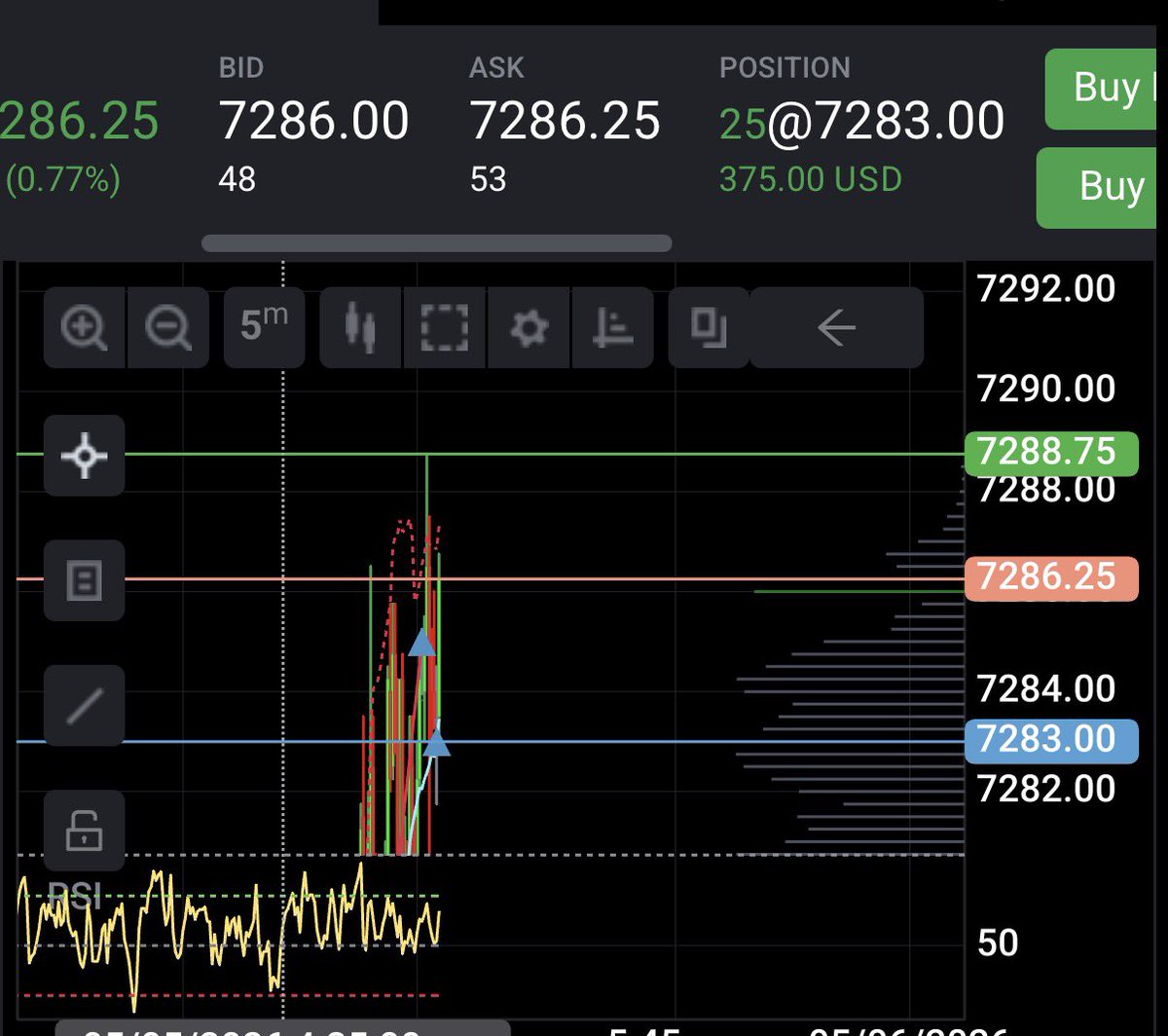Activate the dashed rectangle selection tool

(x=444, y=328)
